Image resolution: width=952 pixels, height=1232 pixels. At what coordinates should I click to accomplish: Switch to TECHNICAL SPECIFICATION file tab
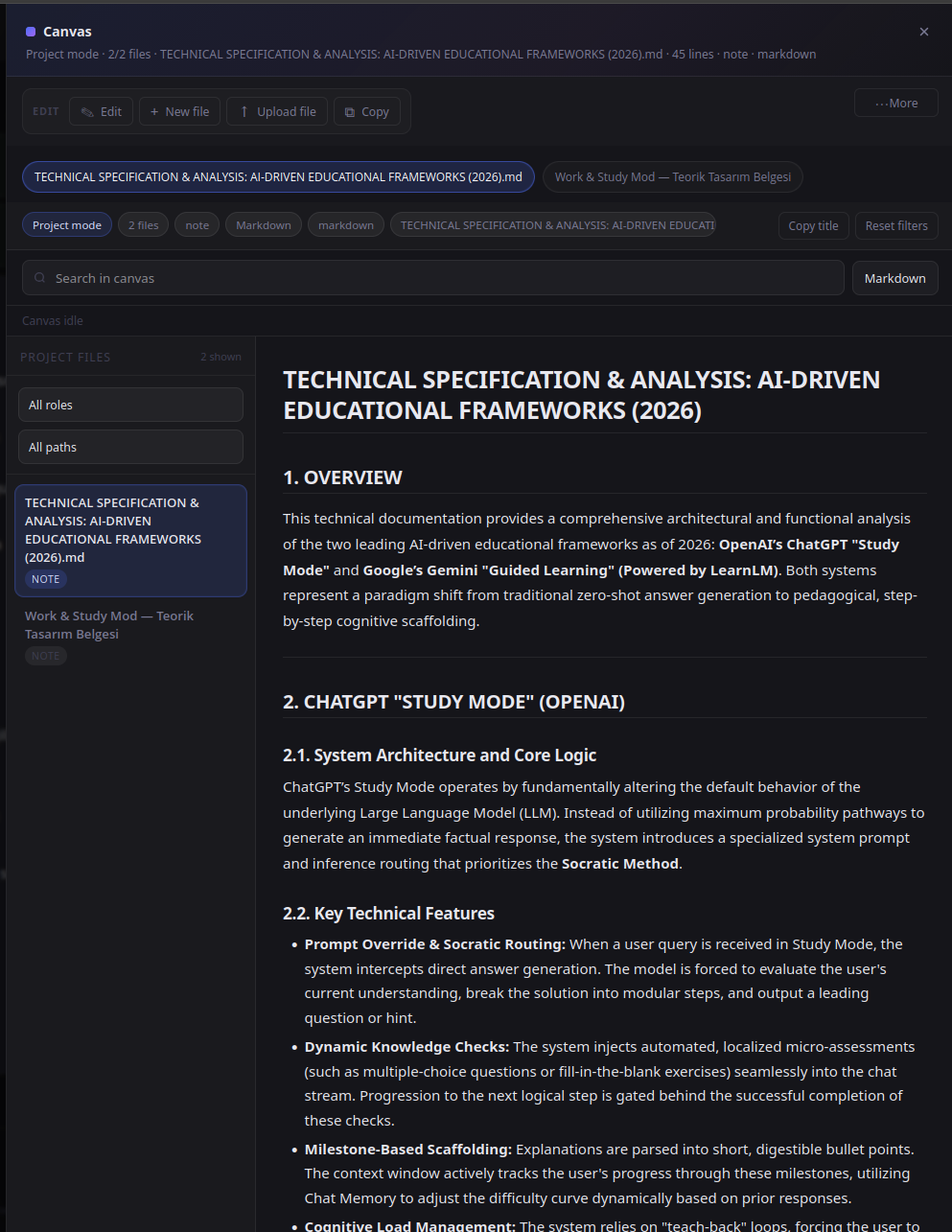tap(278, 176)
